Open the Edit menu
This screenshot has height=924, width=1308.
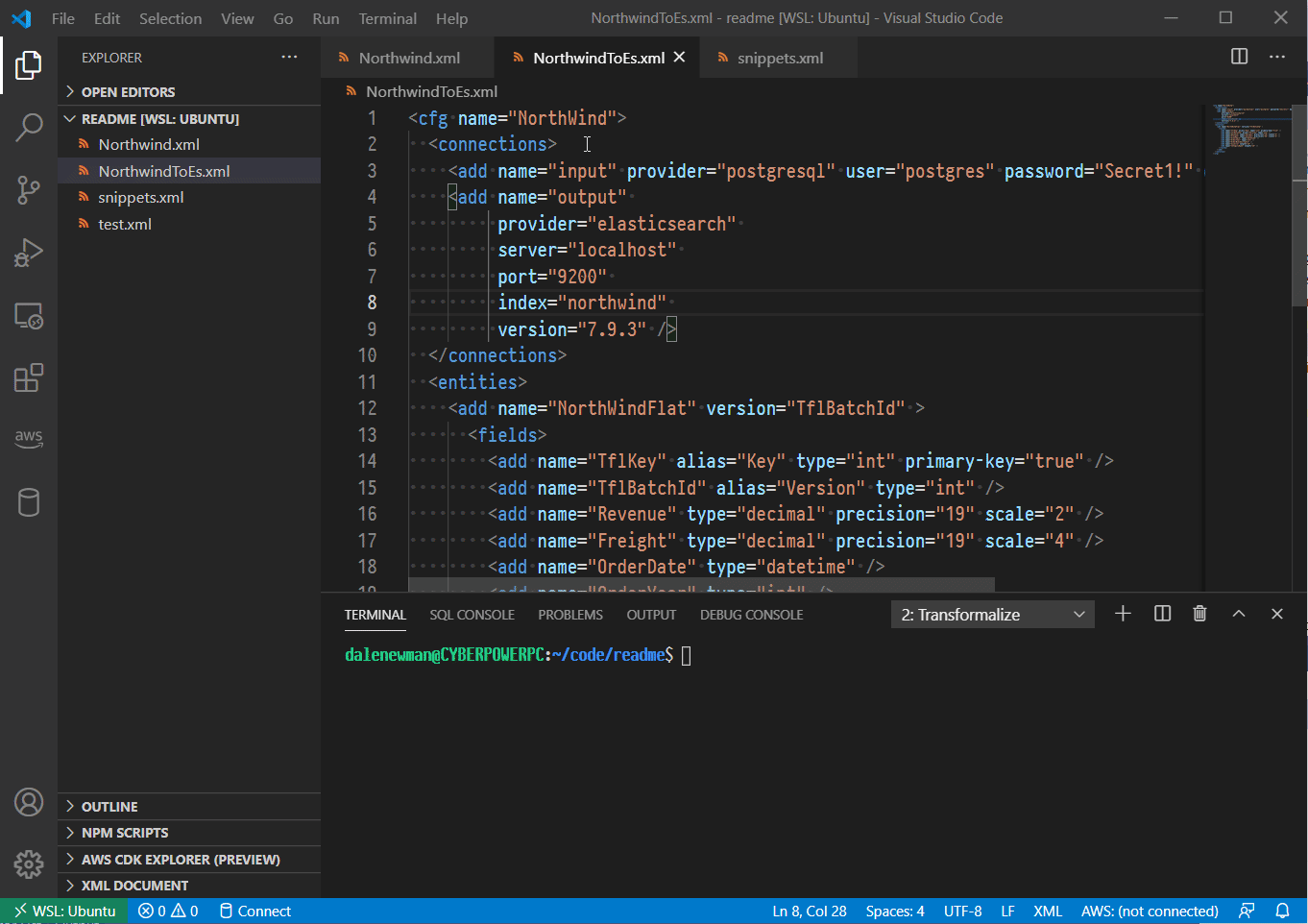[x=107, y=18]
